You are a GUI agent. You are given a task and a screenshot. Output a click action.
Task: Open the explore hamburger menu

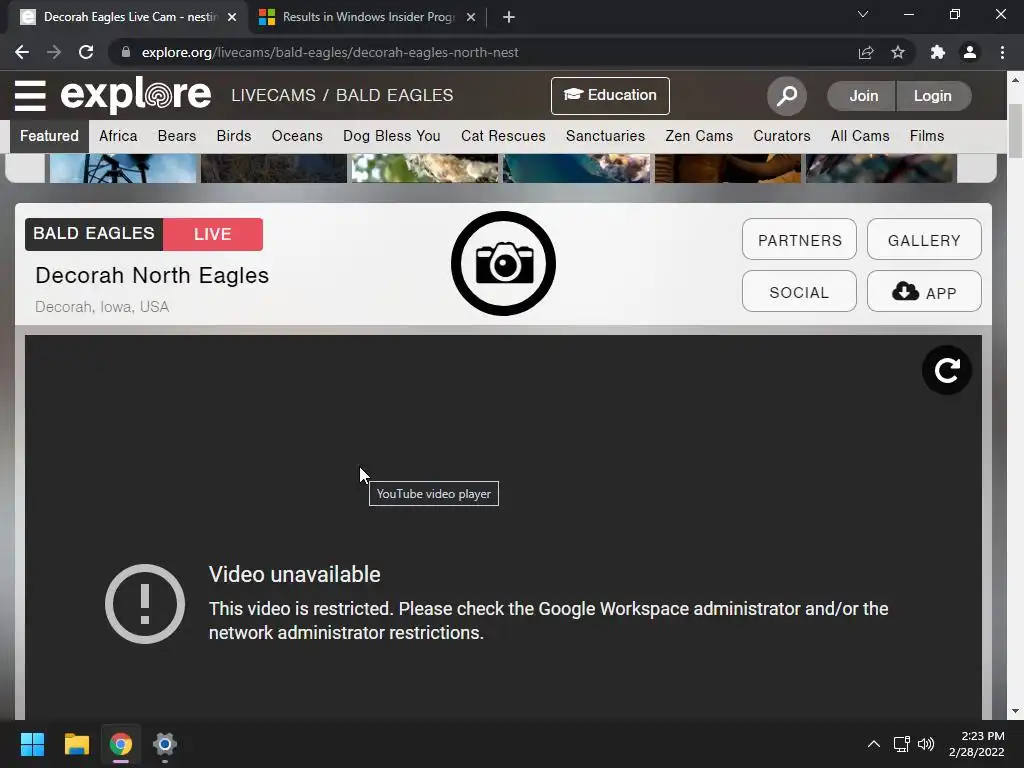[x=30, y=95]
